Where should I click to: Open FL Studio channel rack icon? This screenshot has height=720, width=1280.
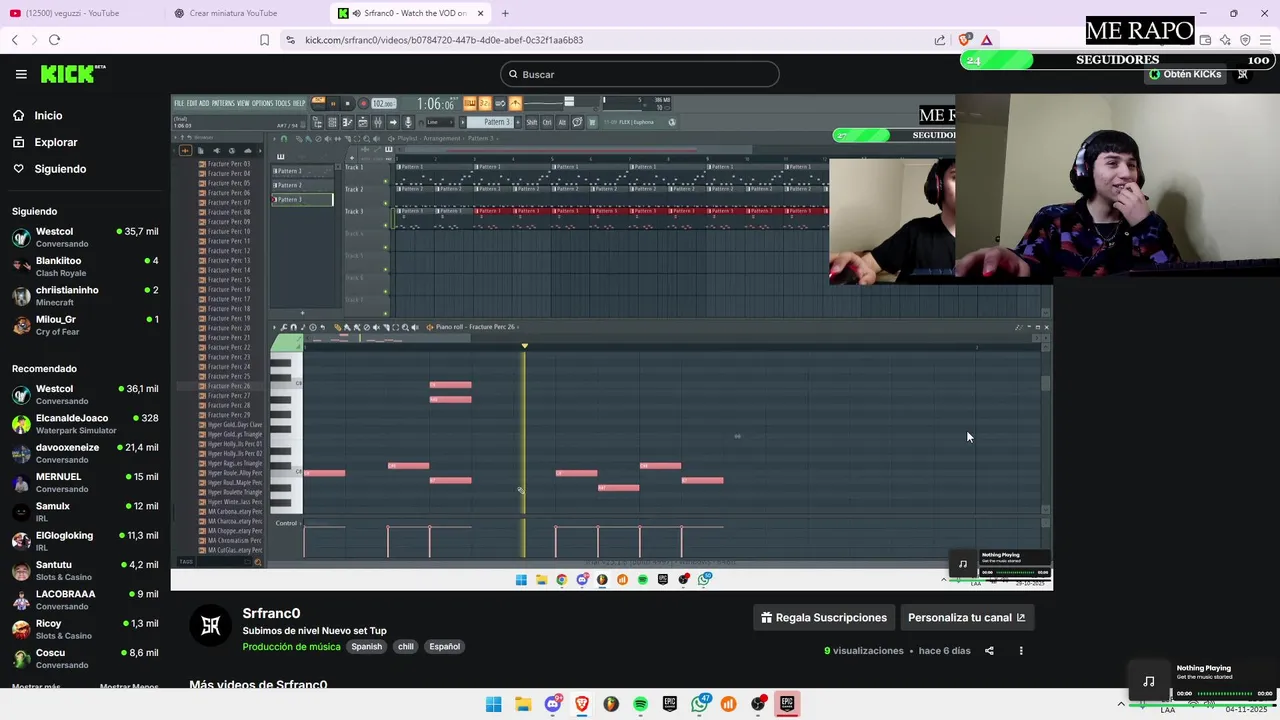(332, 122)
